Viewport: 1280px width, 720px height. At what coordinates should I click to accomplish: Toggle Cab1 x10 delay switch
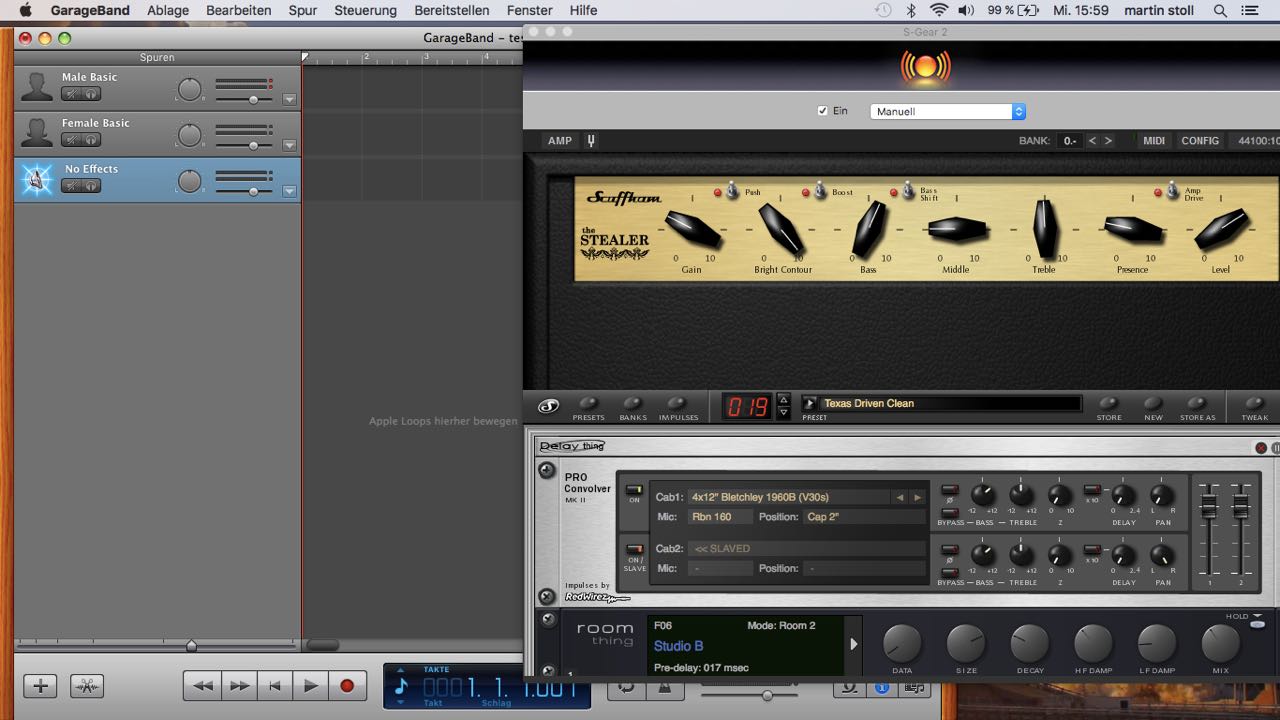tap(1092, 490)
